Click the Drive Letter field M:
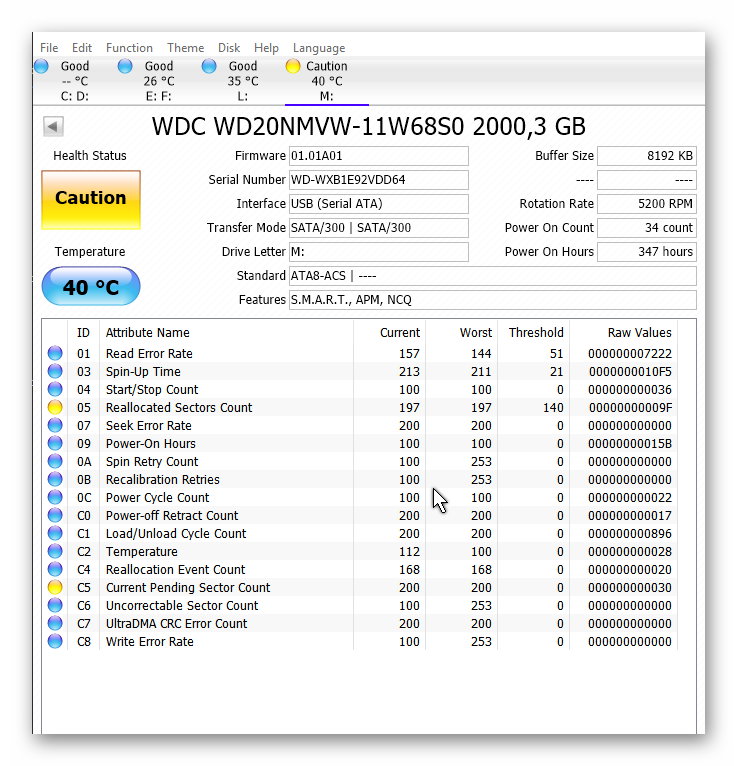The height and width of the screenshot is (766, 737). (x=379, y=252)
